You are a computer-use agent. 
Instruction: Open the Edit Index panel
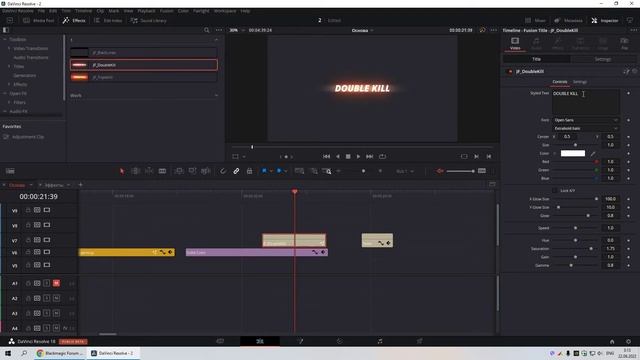tap(108, 20)
